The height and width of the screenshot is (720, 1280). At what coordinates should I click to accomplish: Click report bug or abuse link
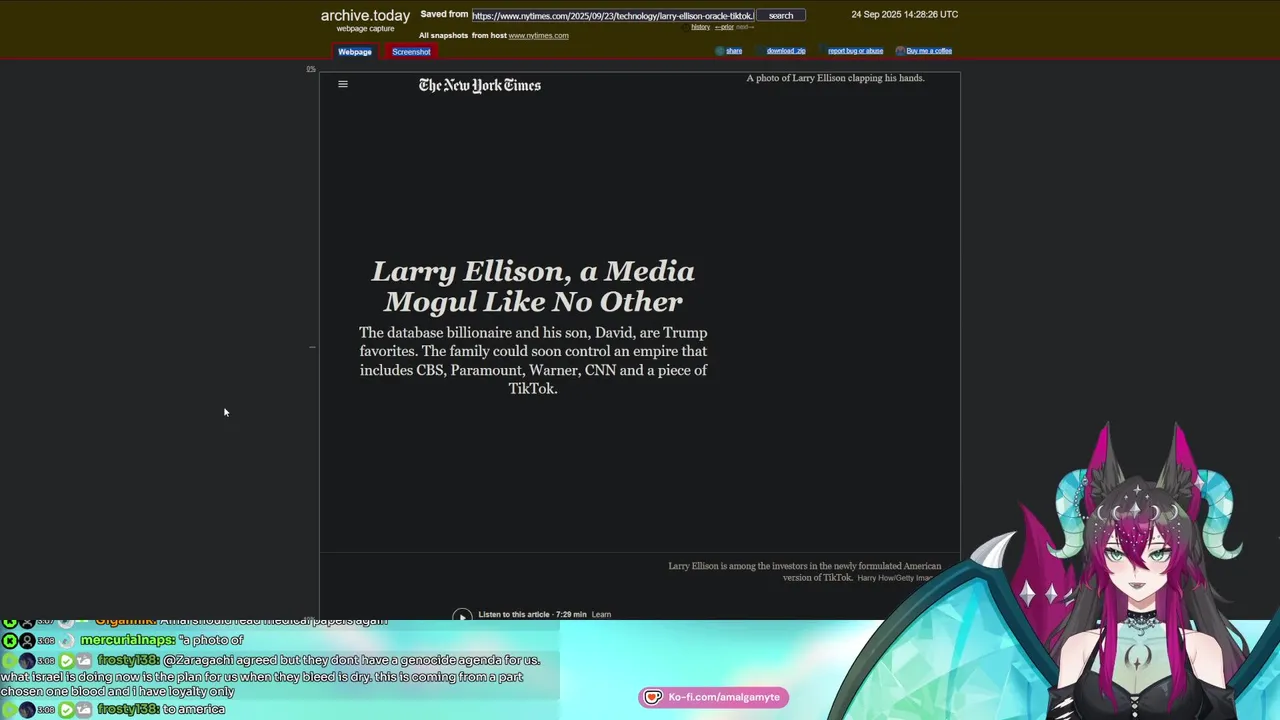[855, 51]
